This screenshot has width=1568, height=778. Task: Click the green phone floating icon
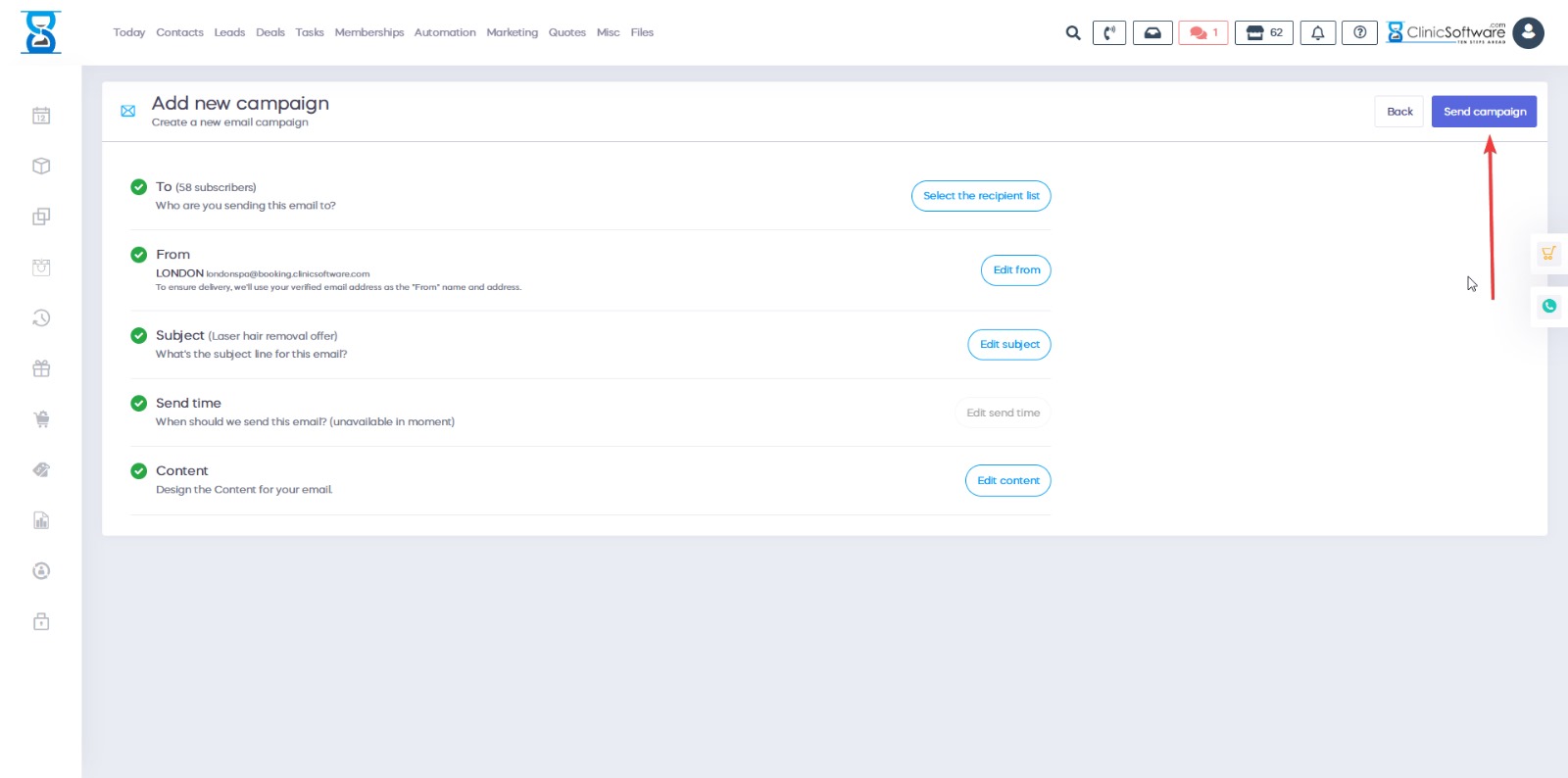click(x=1548, y=306)
